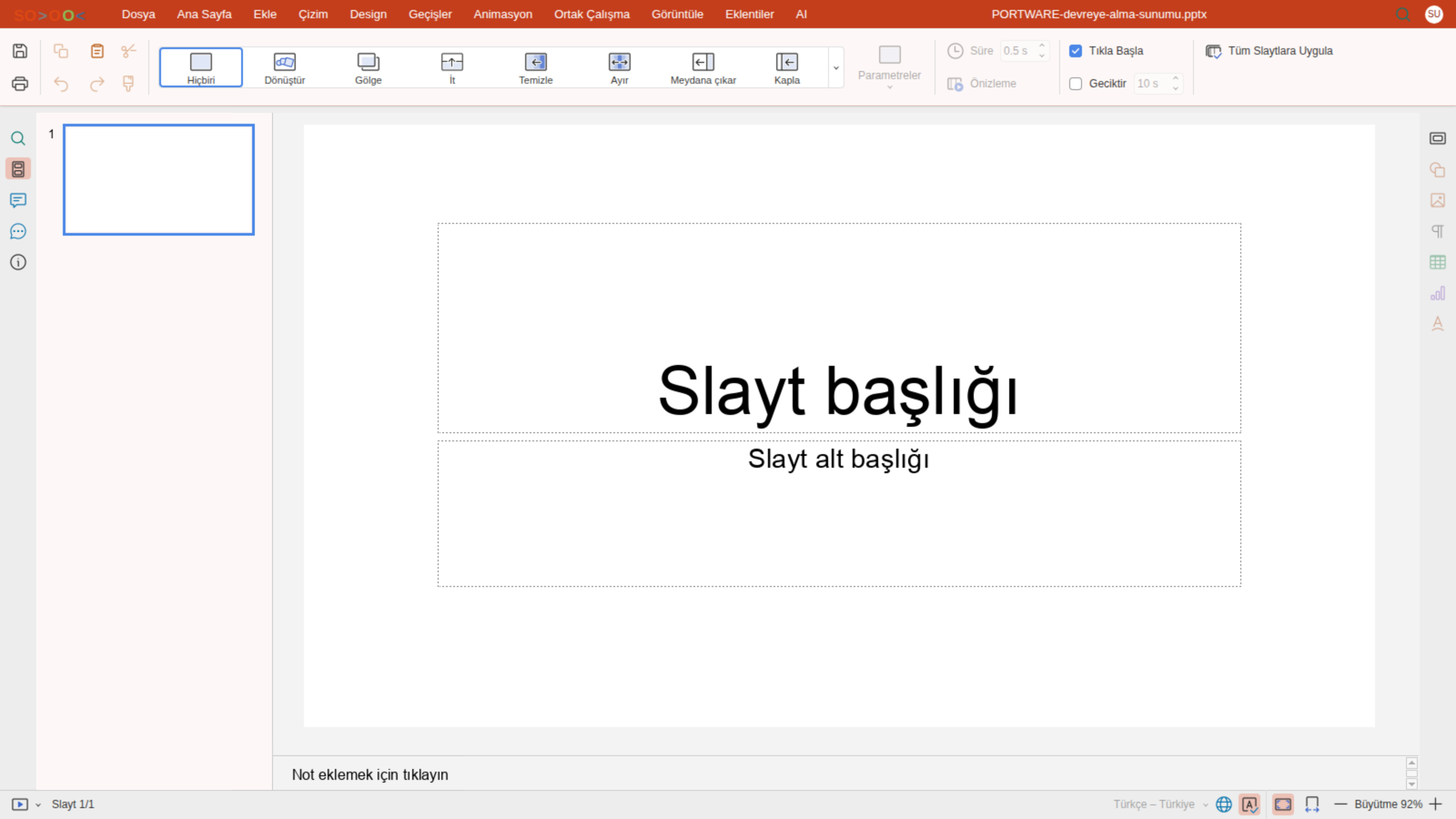This screenshot has height=819, width=1456.
Task: Click the Önizleme preview button
Action: tap(982, 84)
